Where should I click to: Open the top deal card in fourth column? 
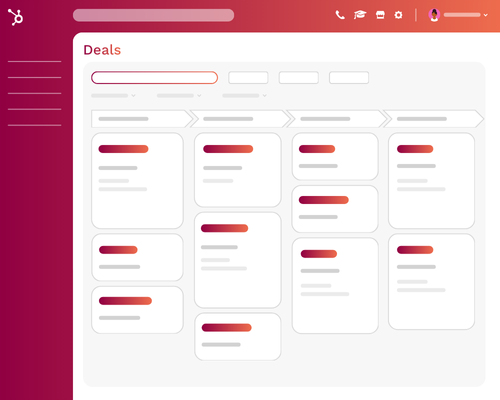431,181
